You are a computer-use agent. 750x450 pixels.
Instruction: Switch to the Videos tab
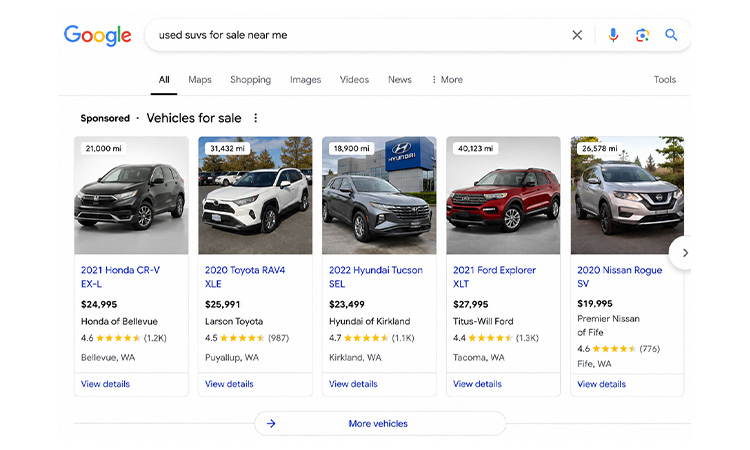tap(354, 79)
